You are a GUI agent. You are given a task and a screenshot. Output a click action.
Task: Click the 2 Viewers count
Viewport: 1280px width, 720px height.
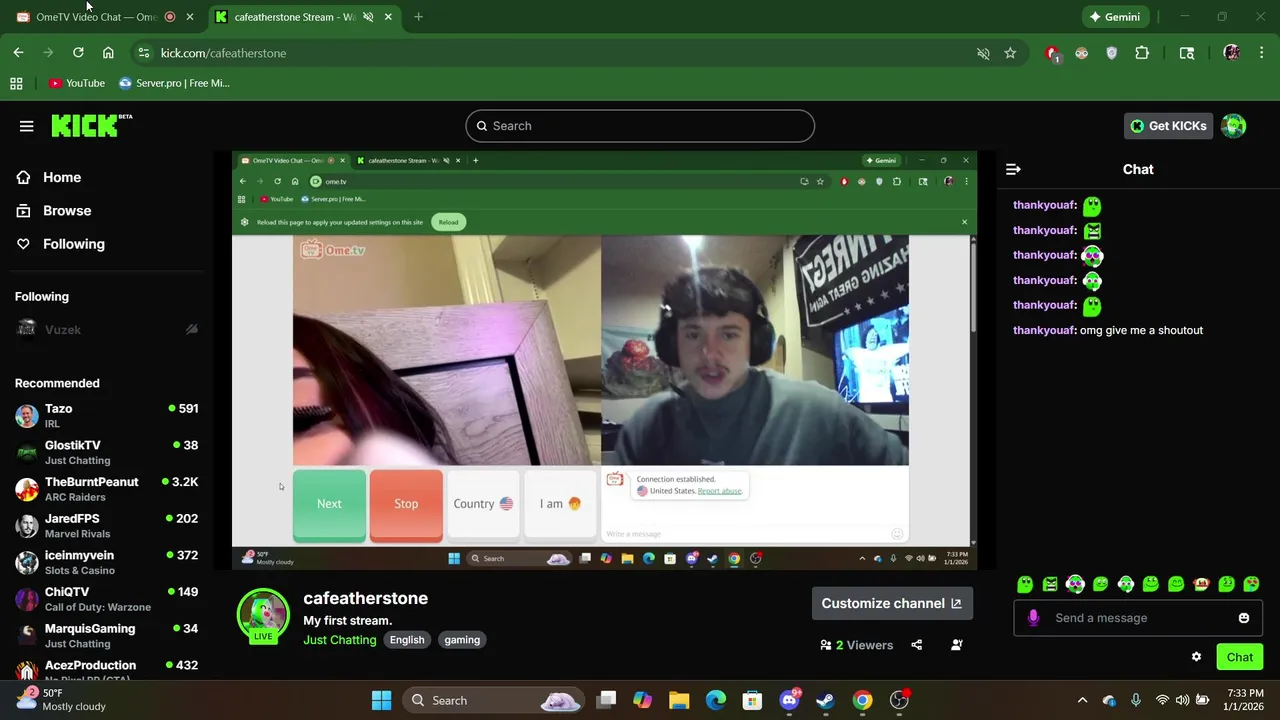[x=857, y=645]
